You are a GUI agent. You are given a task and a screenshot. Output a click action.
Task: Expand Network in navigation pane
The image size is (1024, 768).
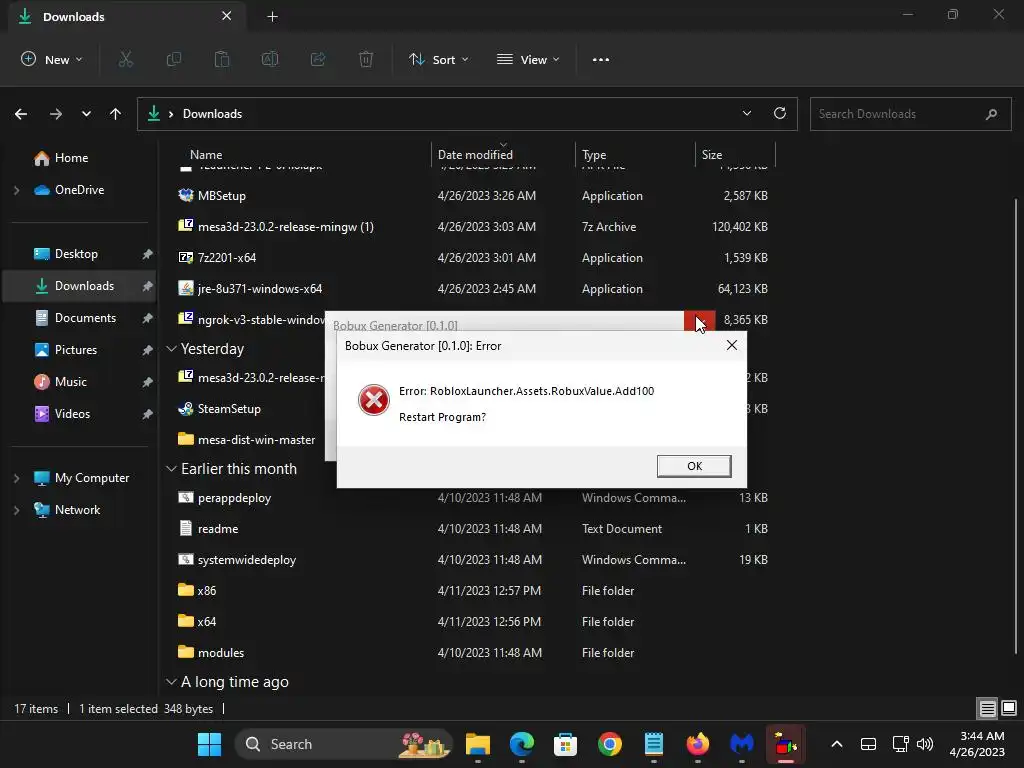16,510
